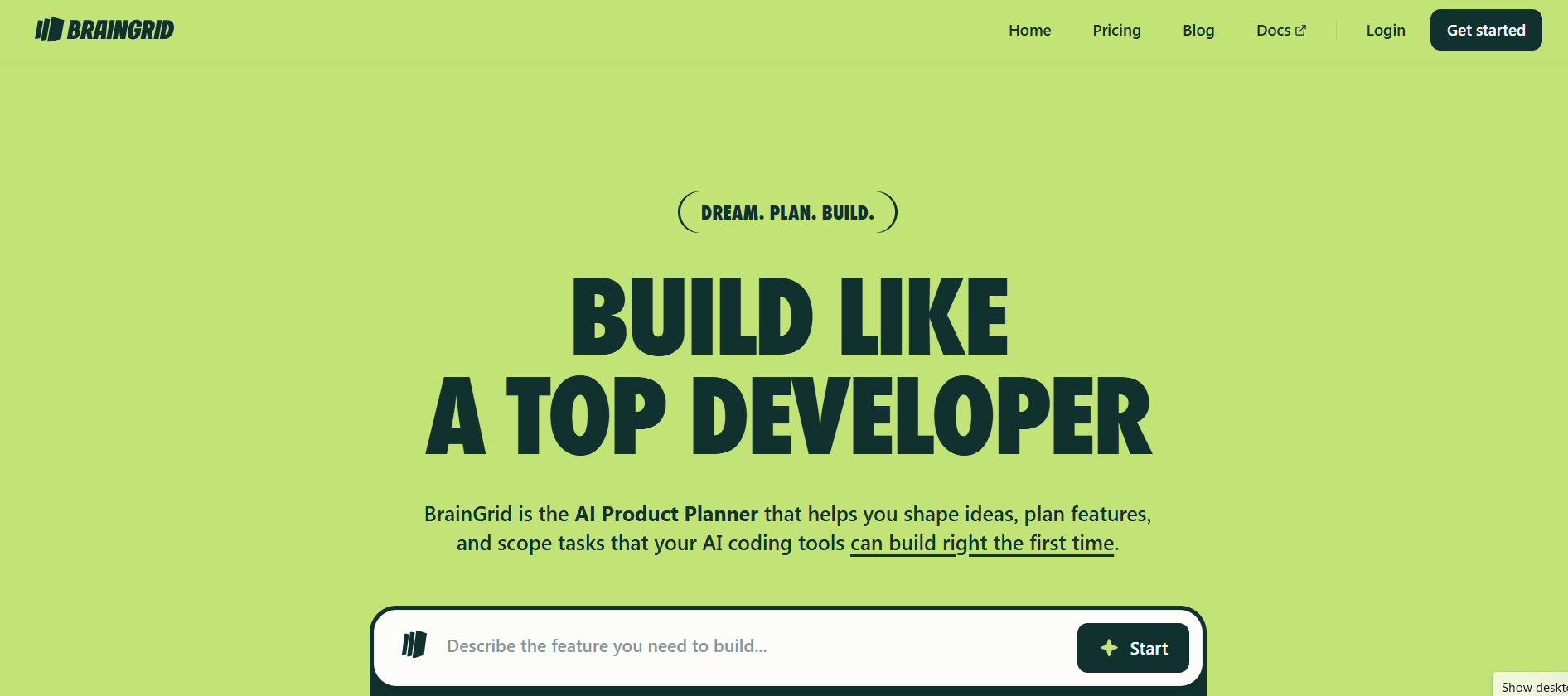
Task: Click the BrainGrid logo in the header
Action: pos(104,30)
